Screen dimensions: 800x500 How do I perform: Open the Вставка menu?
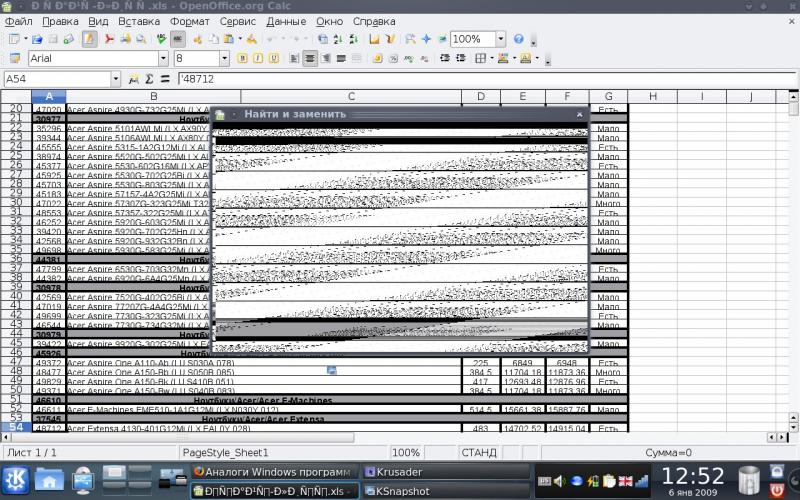[139, 21]
